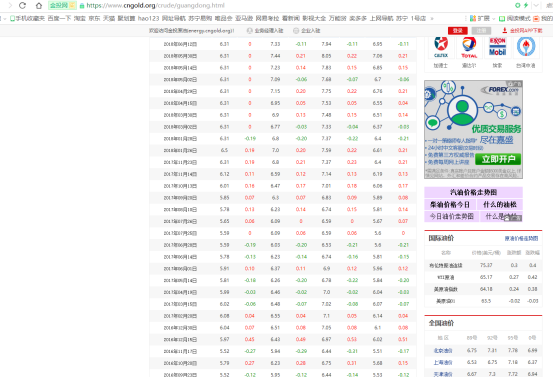Screen dimensions: 554x377
Task: Click the blue torch logo icon
Action: (526, 47)
